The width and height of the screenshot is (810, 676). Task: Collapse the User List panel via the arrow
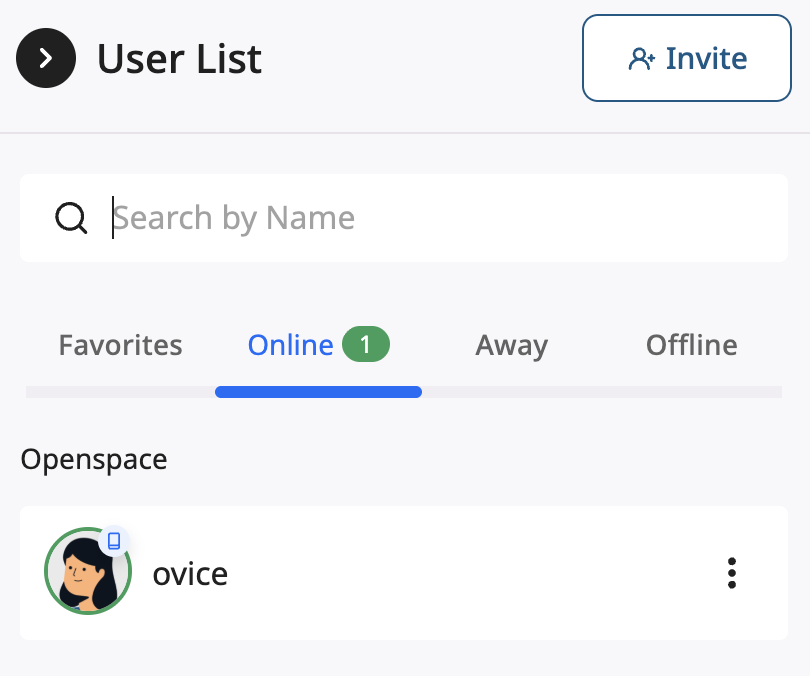[45, 58]
